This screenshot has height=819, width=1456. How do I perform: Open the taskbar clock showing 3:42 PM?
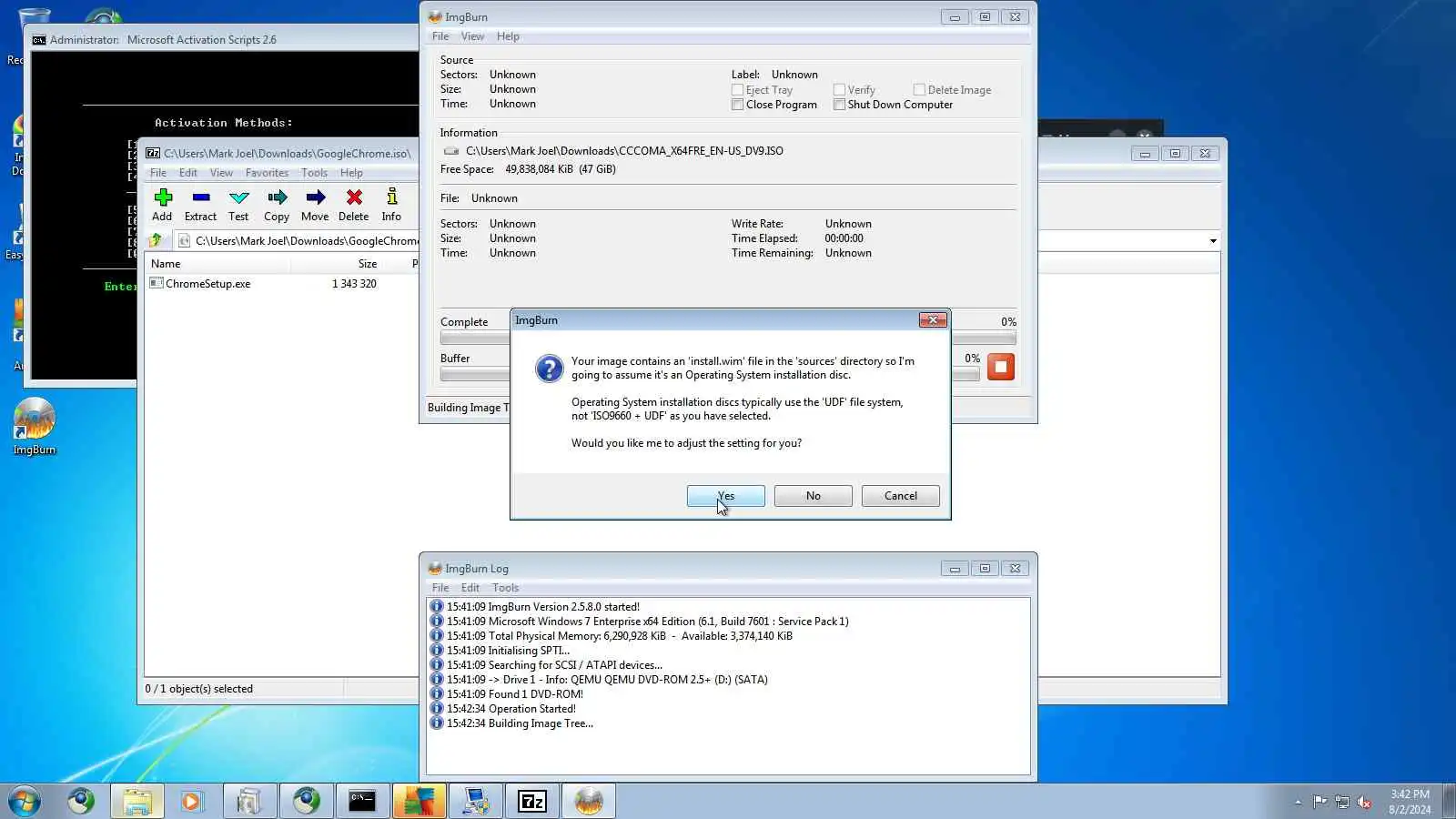(1410, 802)
